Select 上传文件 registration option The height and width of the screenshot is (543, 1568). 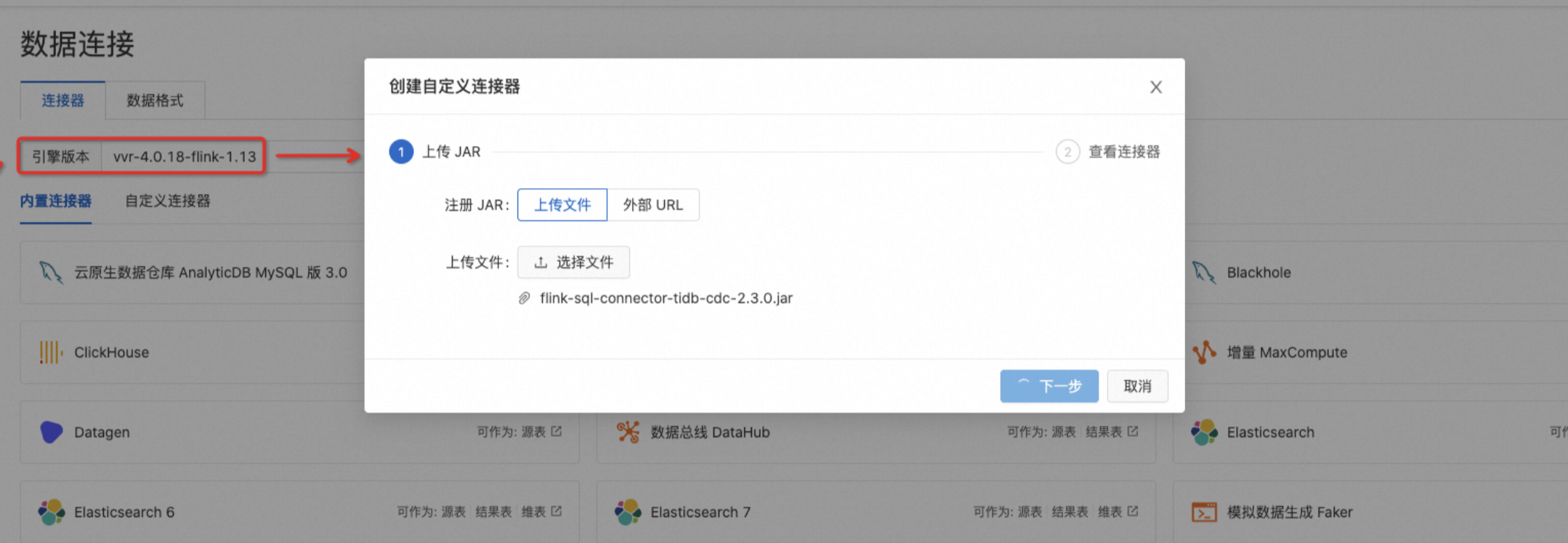tap(562, 205)
